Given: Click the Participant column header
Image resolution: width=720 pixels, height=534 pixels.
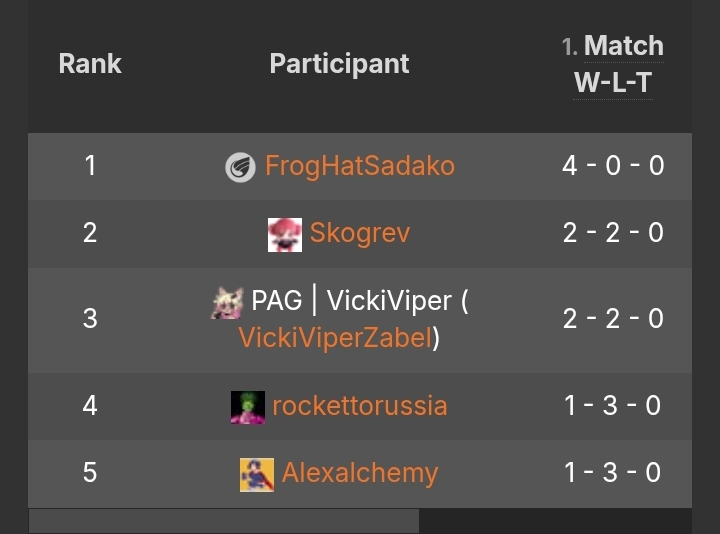Looking at the screenshot, I should (x=339, y=64).
